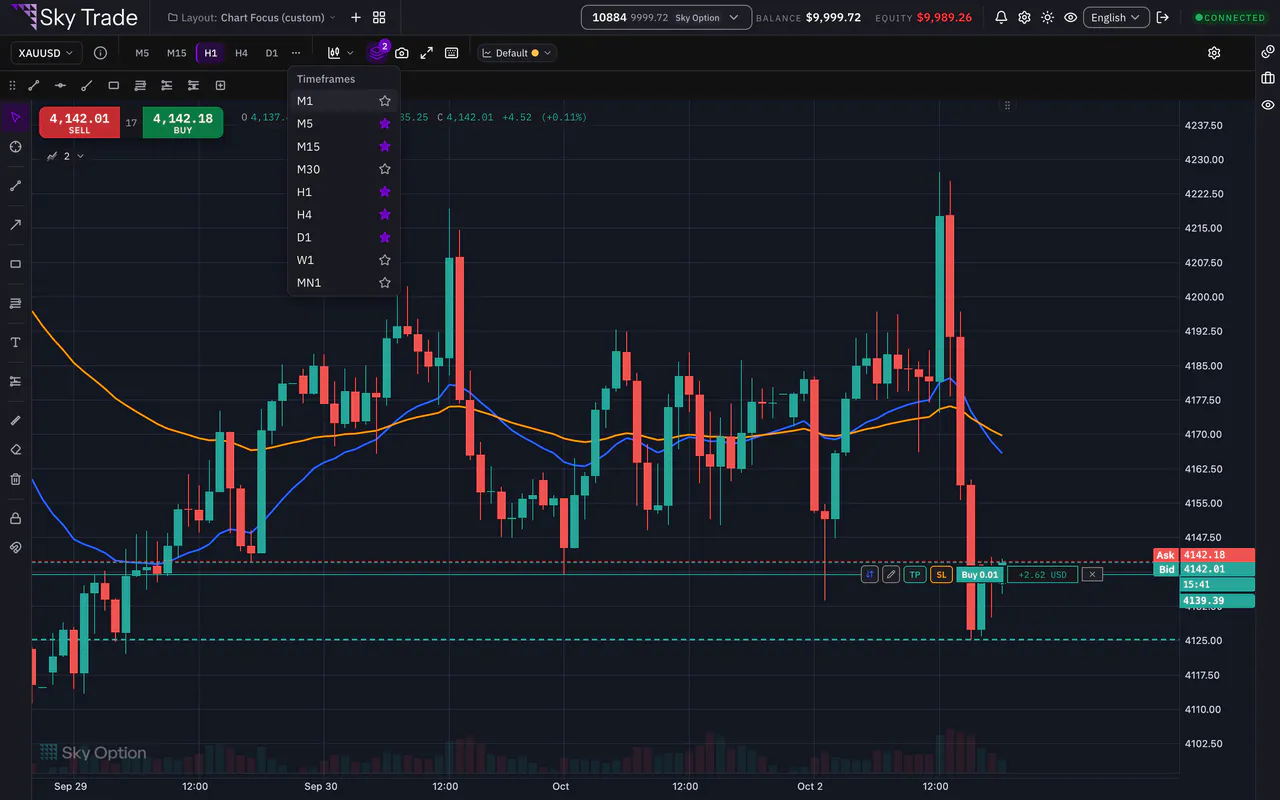Select the crosshair tool in left sidebar
Viewport: 1280px width, 800px height.
click(15, 147)
